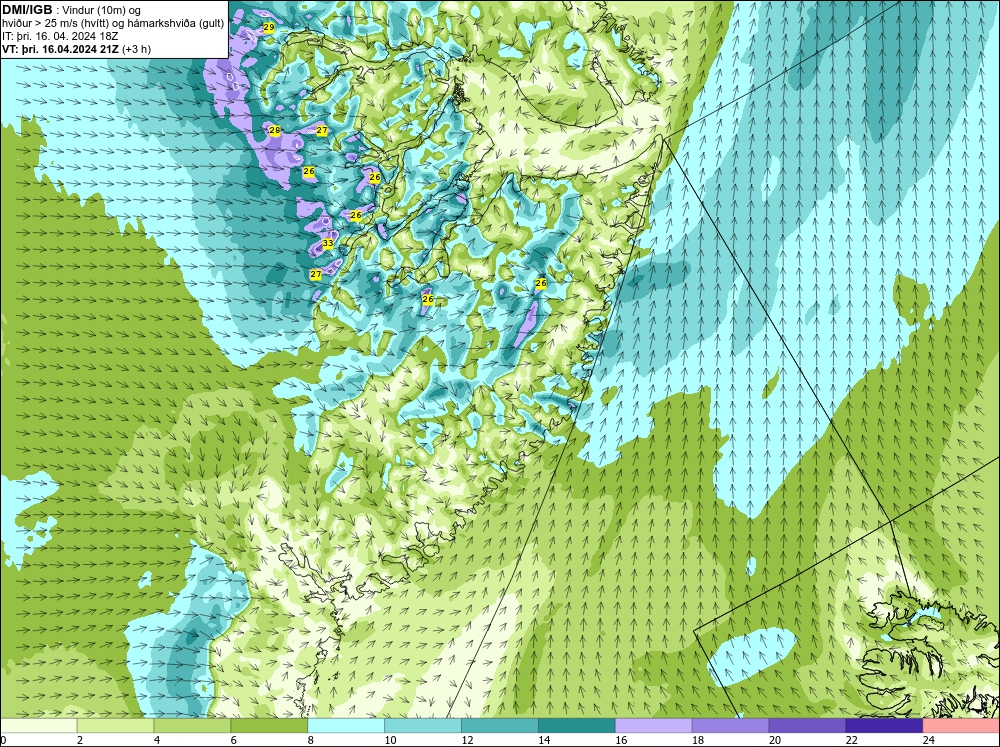Click scale value 16 below the color bar
Image resolution: width=1000 pixels, height=747 pixels.
[x=621, y=740]
